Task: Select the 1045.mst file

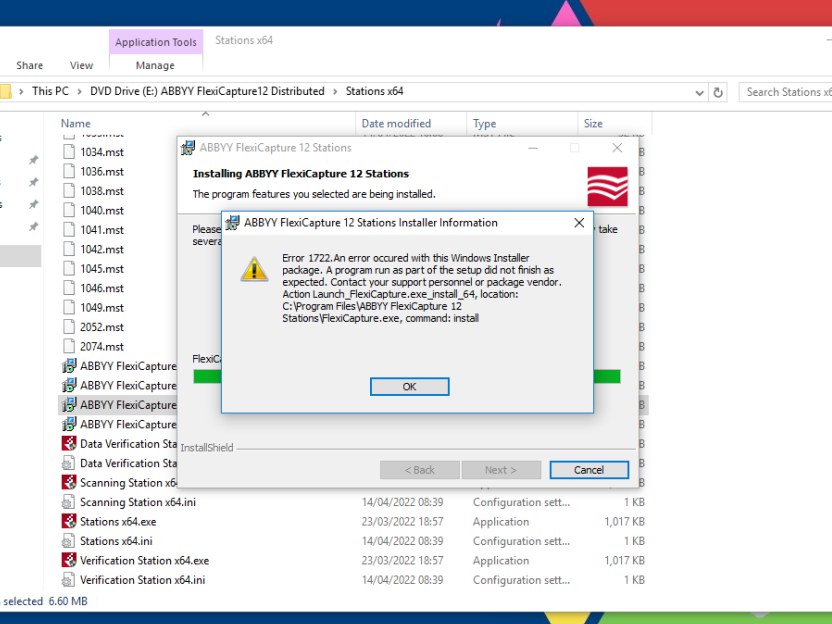Action: [x=101, y=269]
